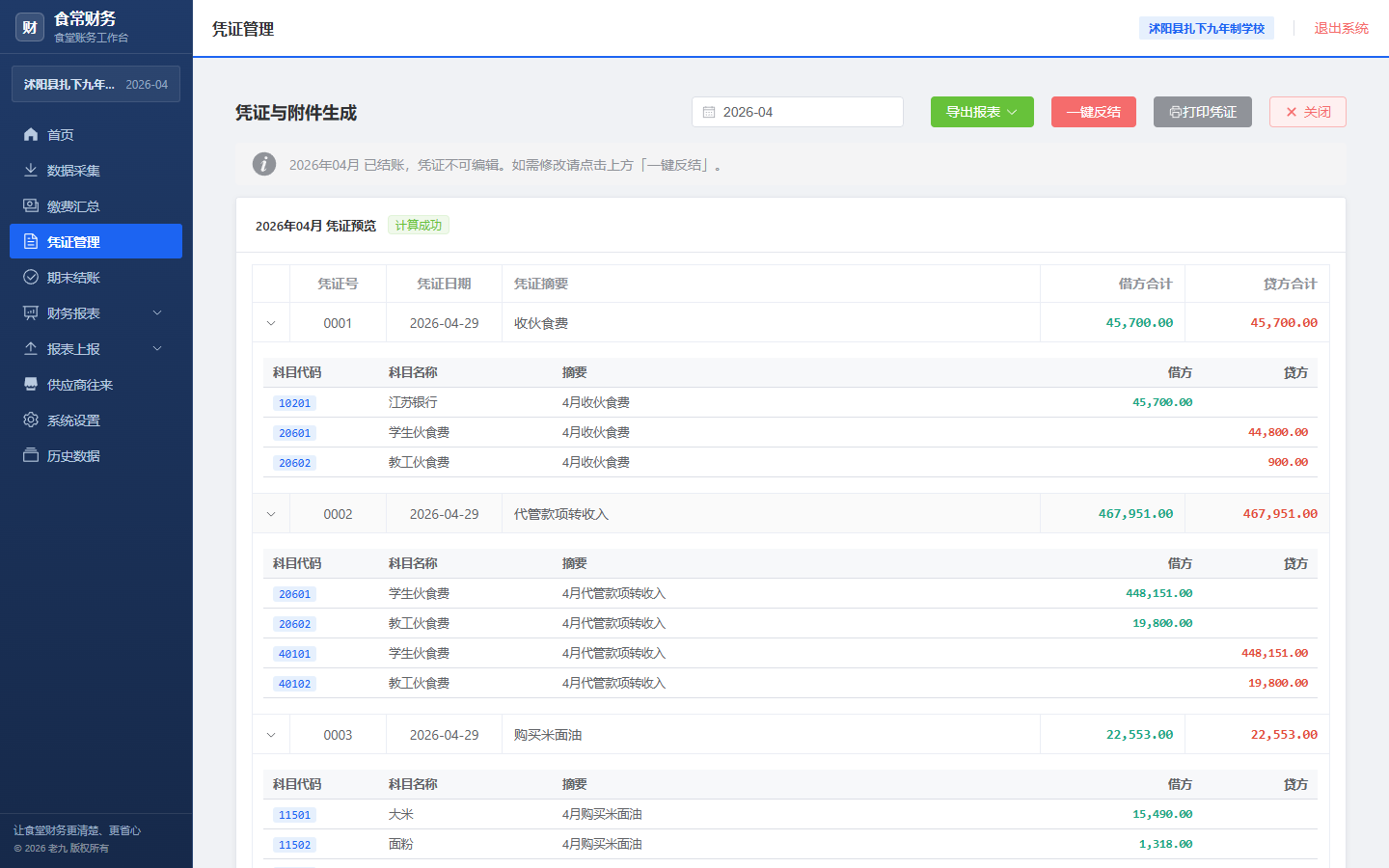Open 历史数据 menu item
Viewport: 1389px width, 868px height.
pos(95,455)
